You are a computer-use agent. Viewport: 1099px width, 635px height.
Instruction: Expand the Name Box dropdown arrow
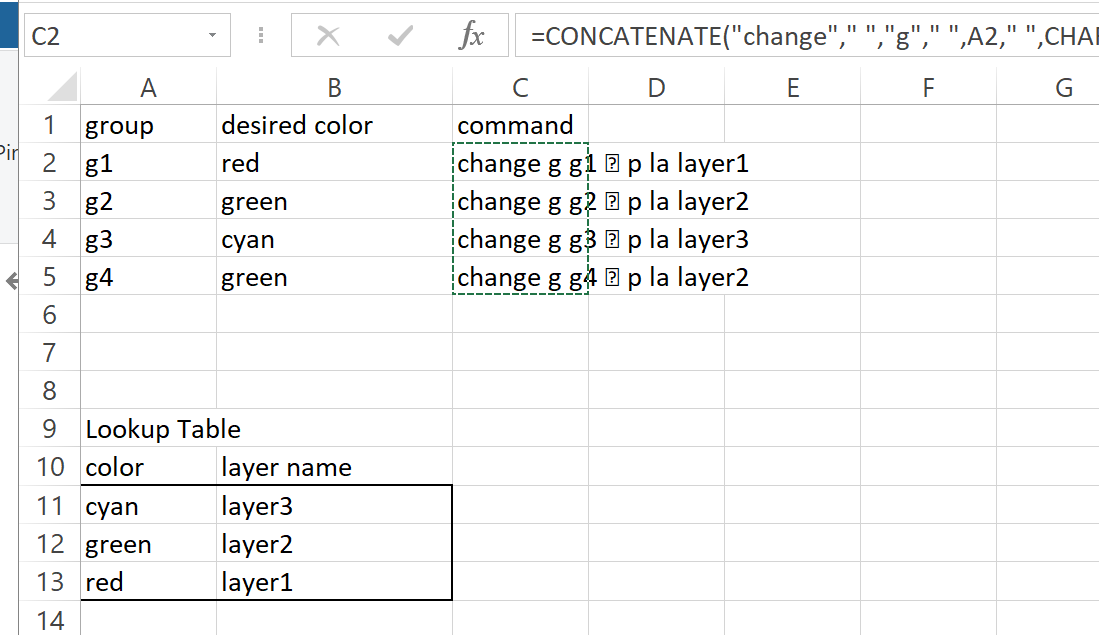(x=212, y=36)
